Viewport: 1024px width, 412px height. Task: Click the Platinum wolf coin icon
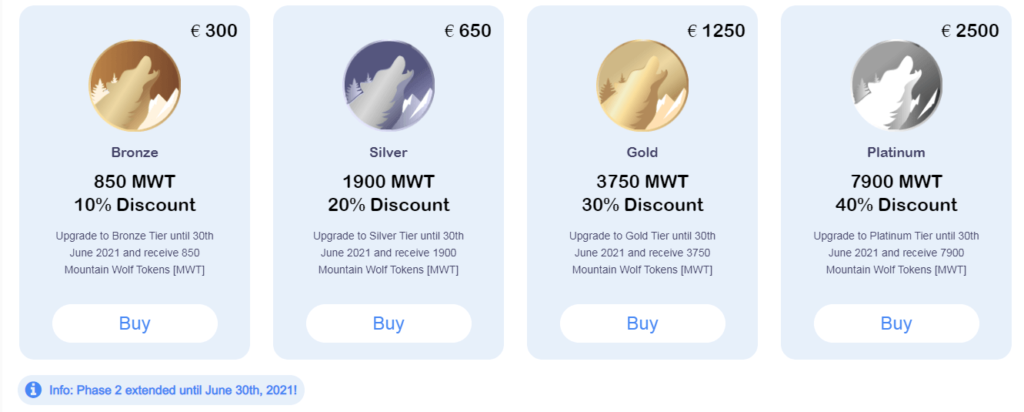tap(896, 86)
